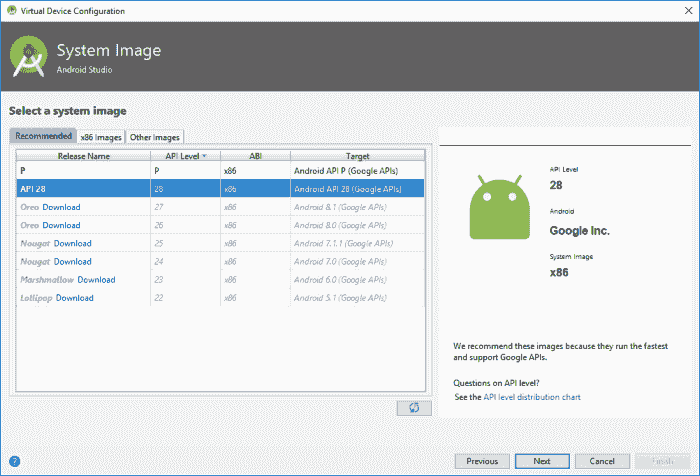Image resolution: width=700 pixels, height=476 pixels.
Task: Click the Android Studio logo in header
Action: click(x=29, y=57)
